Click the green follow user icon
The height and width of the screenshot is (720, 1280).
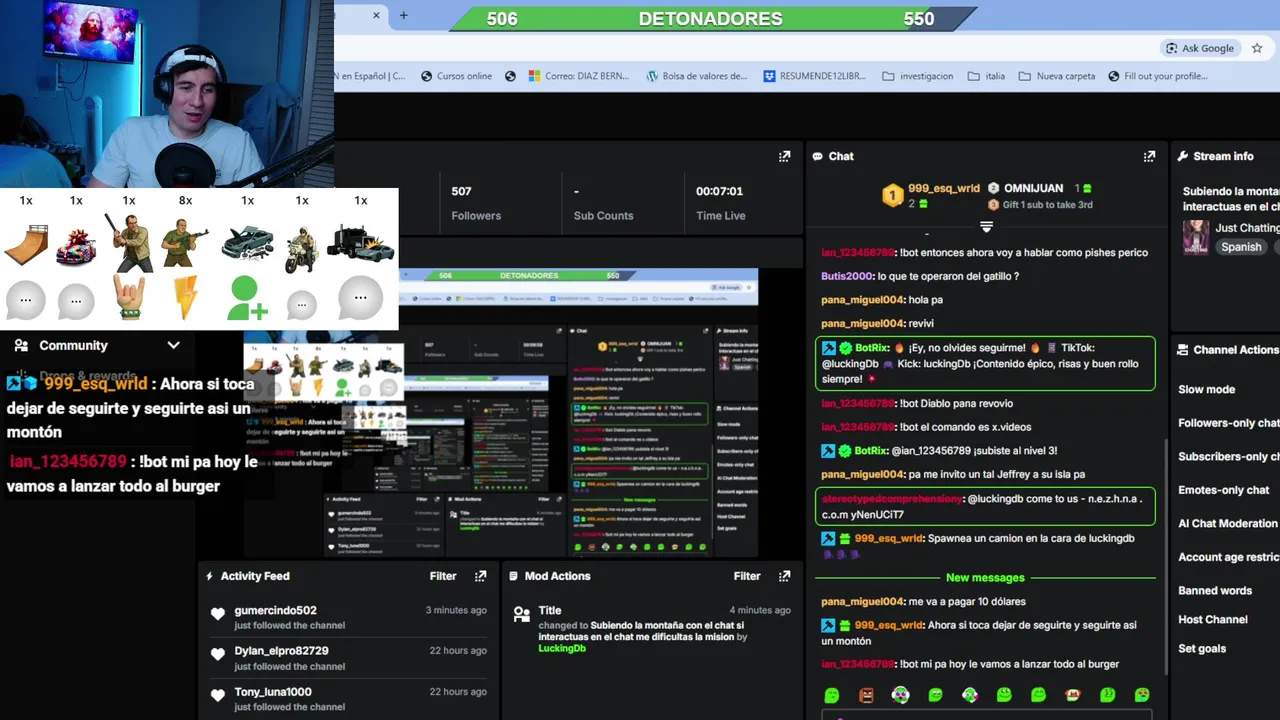[x=247, y=298]
